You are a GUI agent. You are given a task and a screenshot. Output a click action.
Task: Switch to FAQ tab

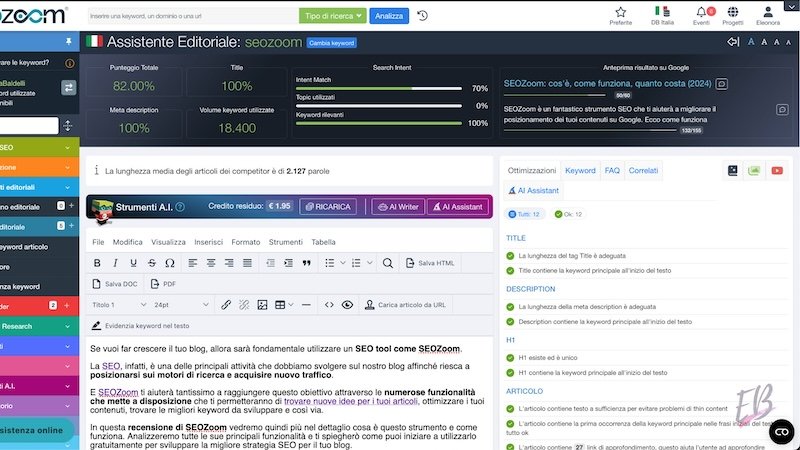(x=612, y=171)
